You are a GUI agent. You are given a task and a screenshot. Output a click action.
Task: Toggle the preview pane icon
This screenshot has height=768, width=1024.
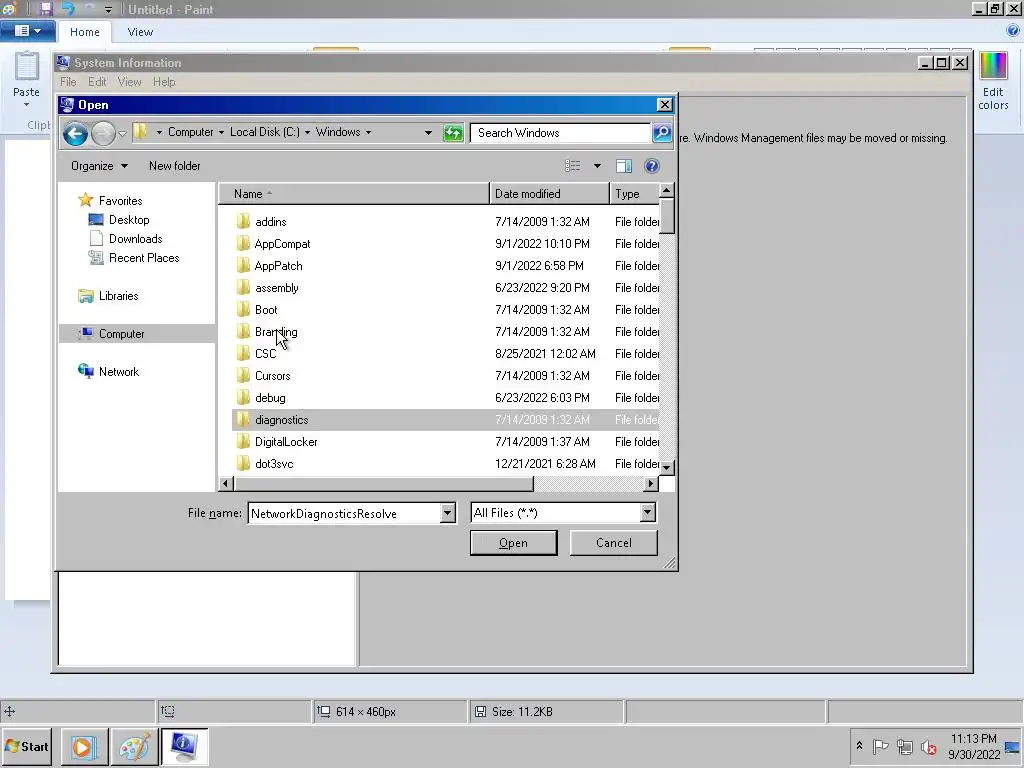point(624,166)
